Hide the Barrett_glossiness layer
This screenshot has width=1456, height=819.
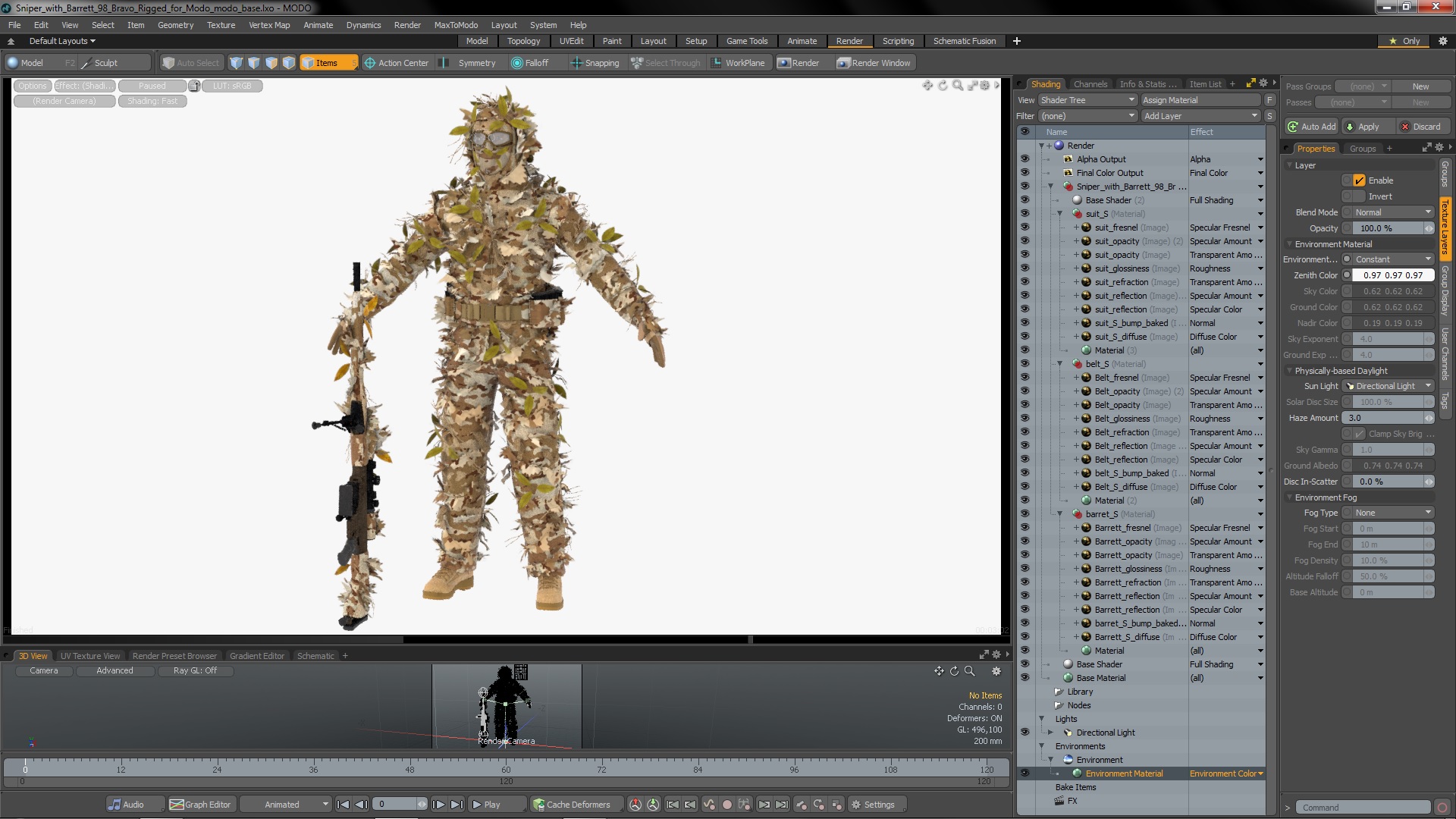coord(1025,569)
